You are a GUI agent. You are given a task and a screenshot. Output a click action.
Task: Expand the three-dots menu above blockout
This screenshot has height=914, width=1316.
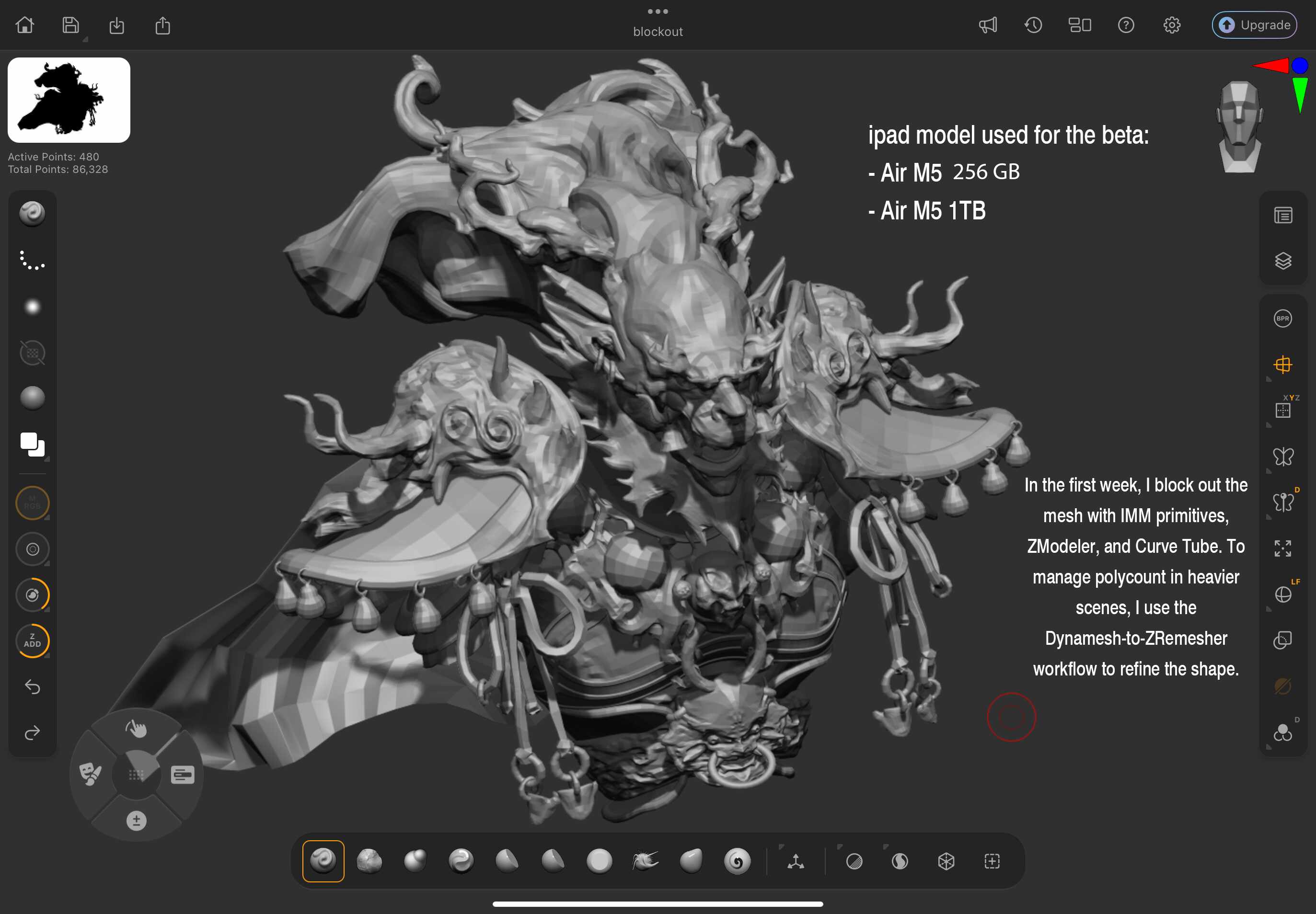click(658, 11)
